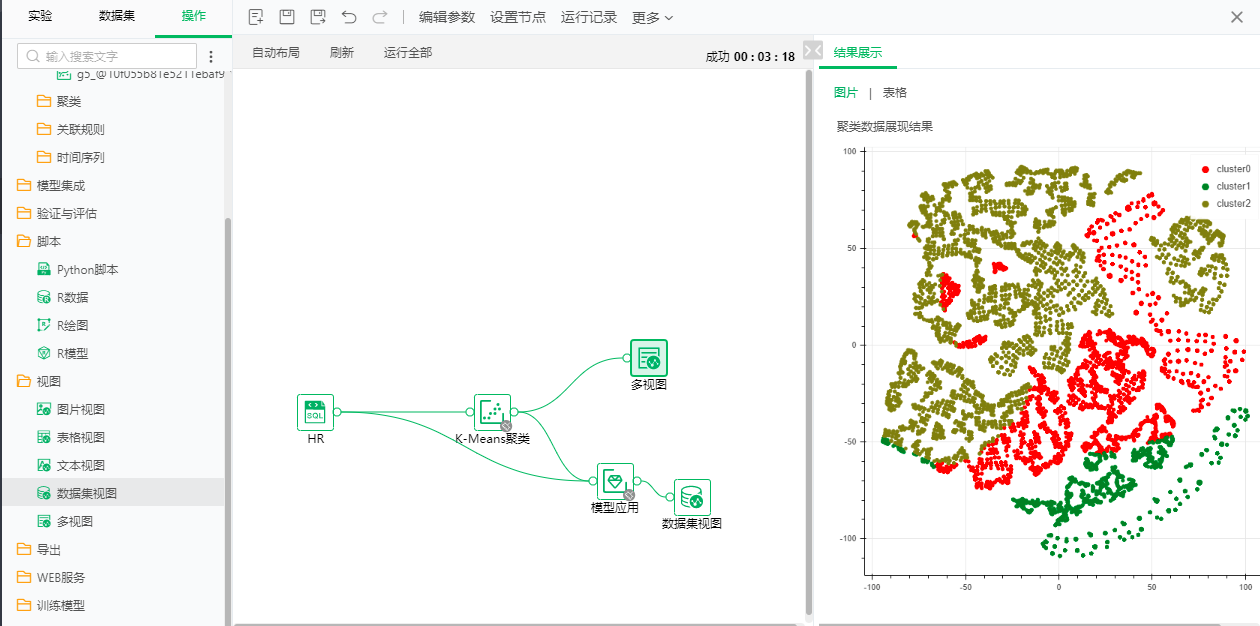Click the save-as toolbar icon

click(x=318, y=17)
